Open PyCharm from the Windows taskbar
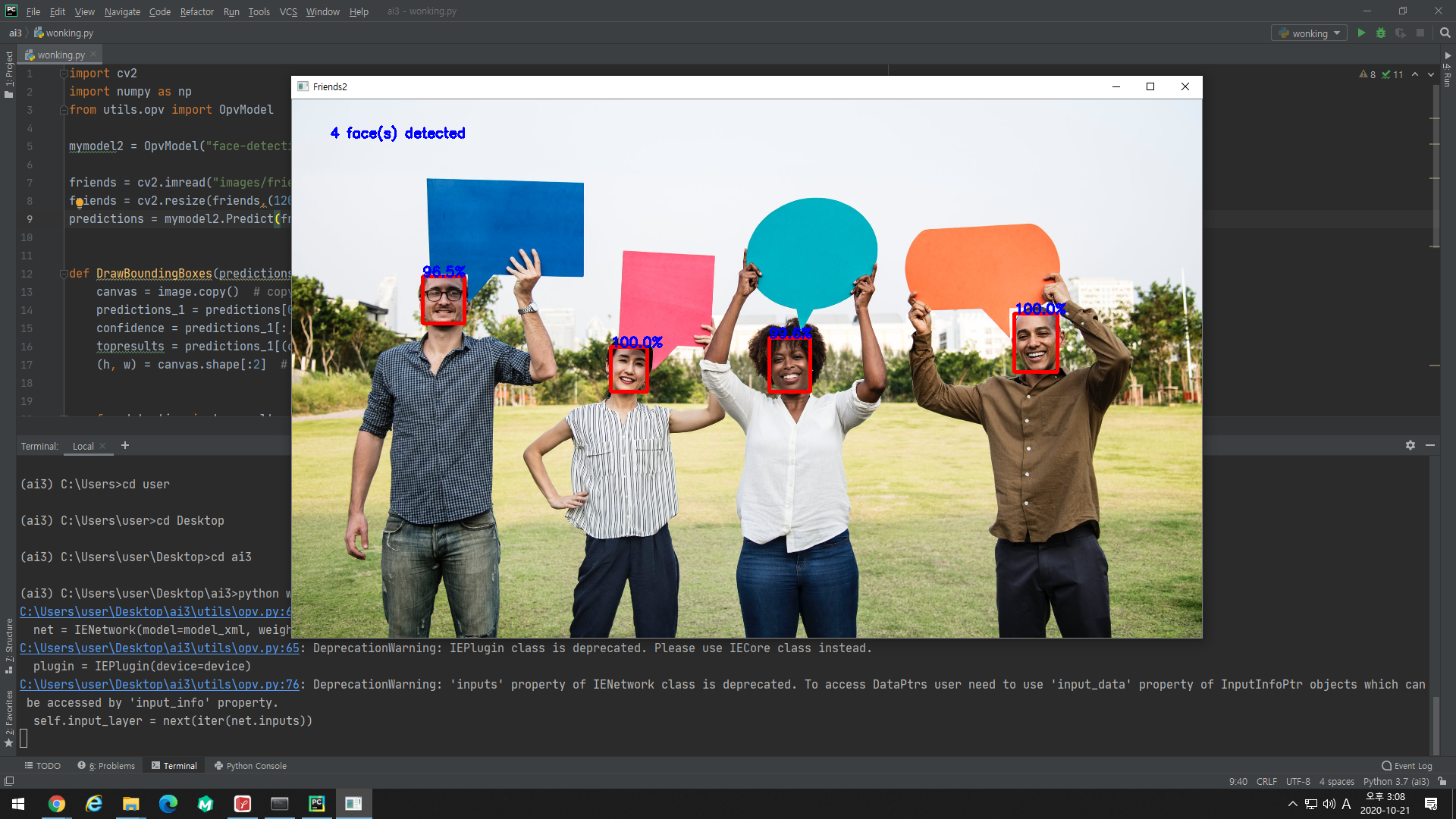 click(x=317, y=804)
